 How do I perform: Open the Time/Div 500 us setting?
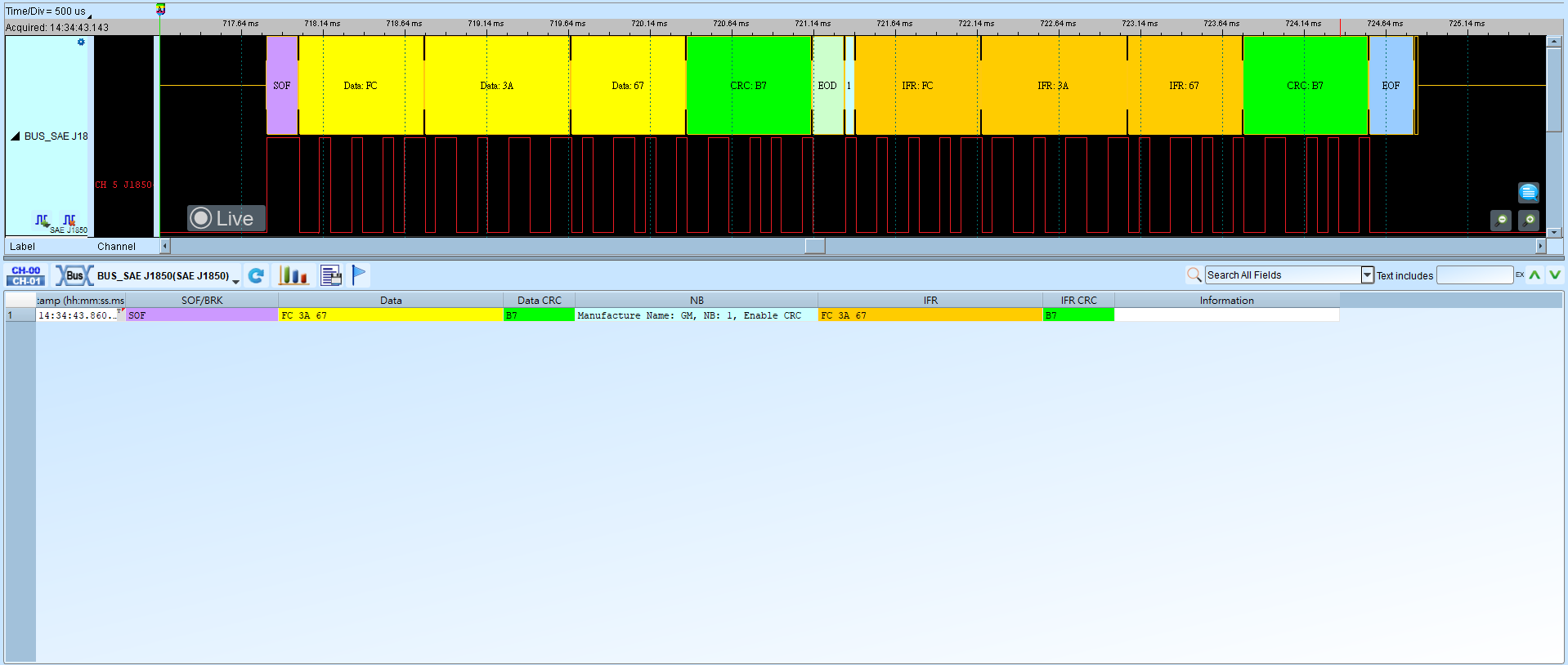(x=48, y=11)
